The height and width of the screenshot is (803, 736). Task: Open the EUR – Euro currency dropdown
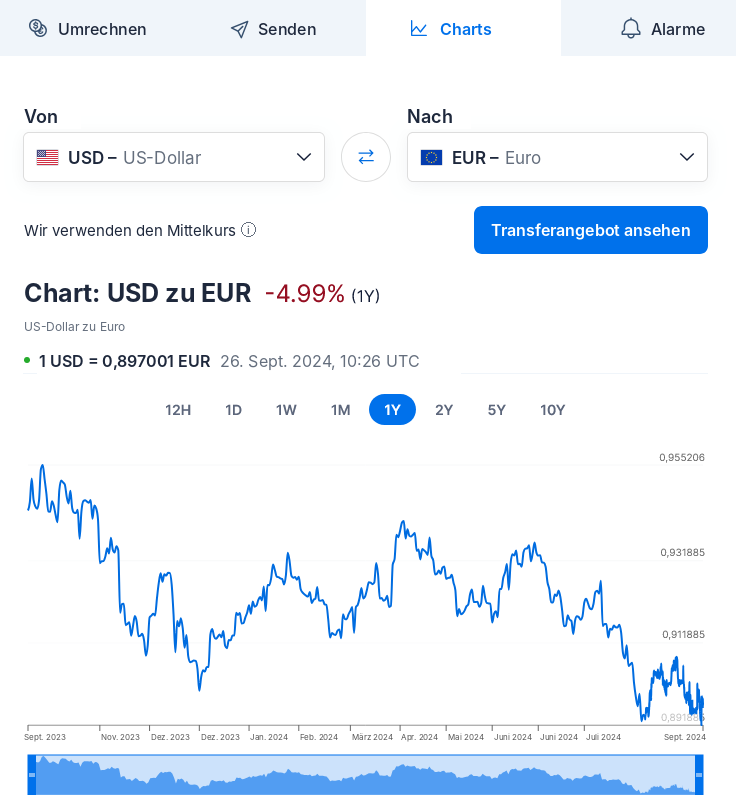tap(557, 157)
